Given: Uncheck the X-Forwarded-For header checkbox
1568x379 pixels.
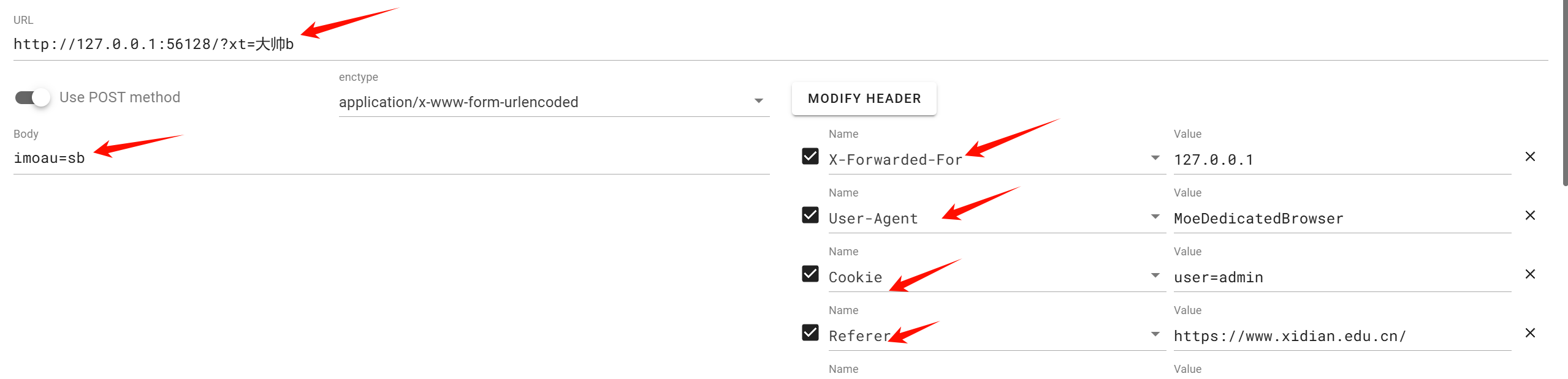Looking at the screenshot, I should tap(810, 157).
